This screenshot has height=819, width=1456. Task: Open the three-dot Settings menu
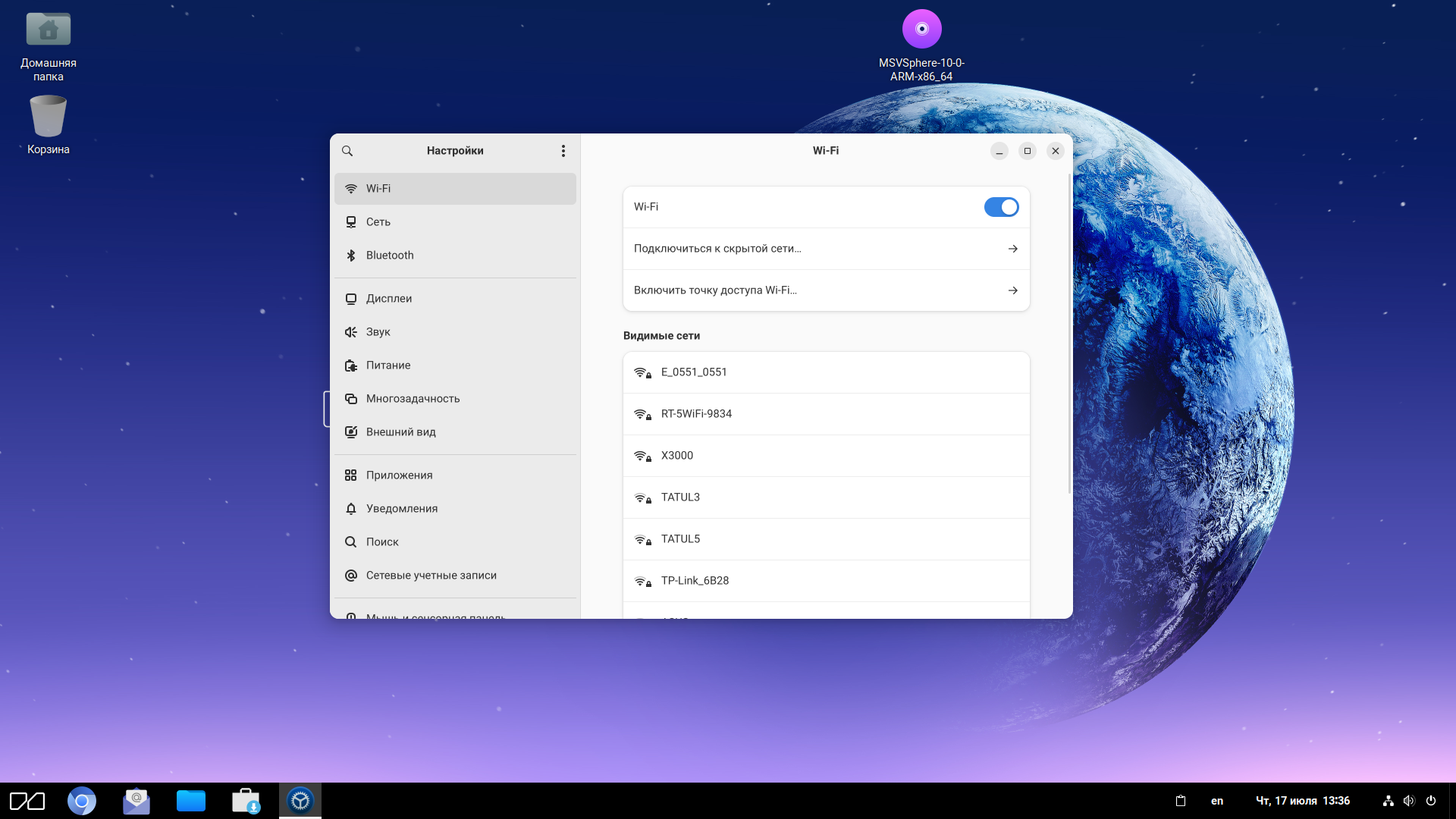[x=563, y=151]
